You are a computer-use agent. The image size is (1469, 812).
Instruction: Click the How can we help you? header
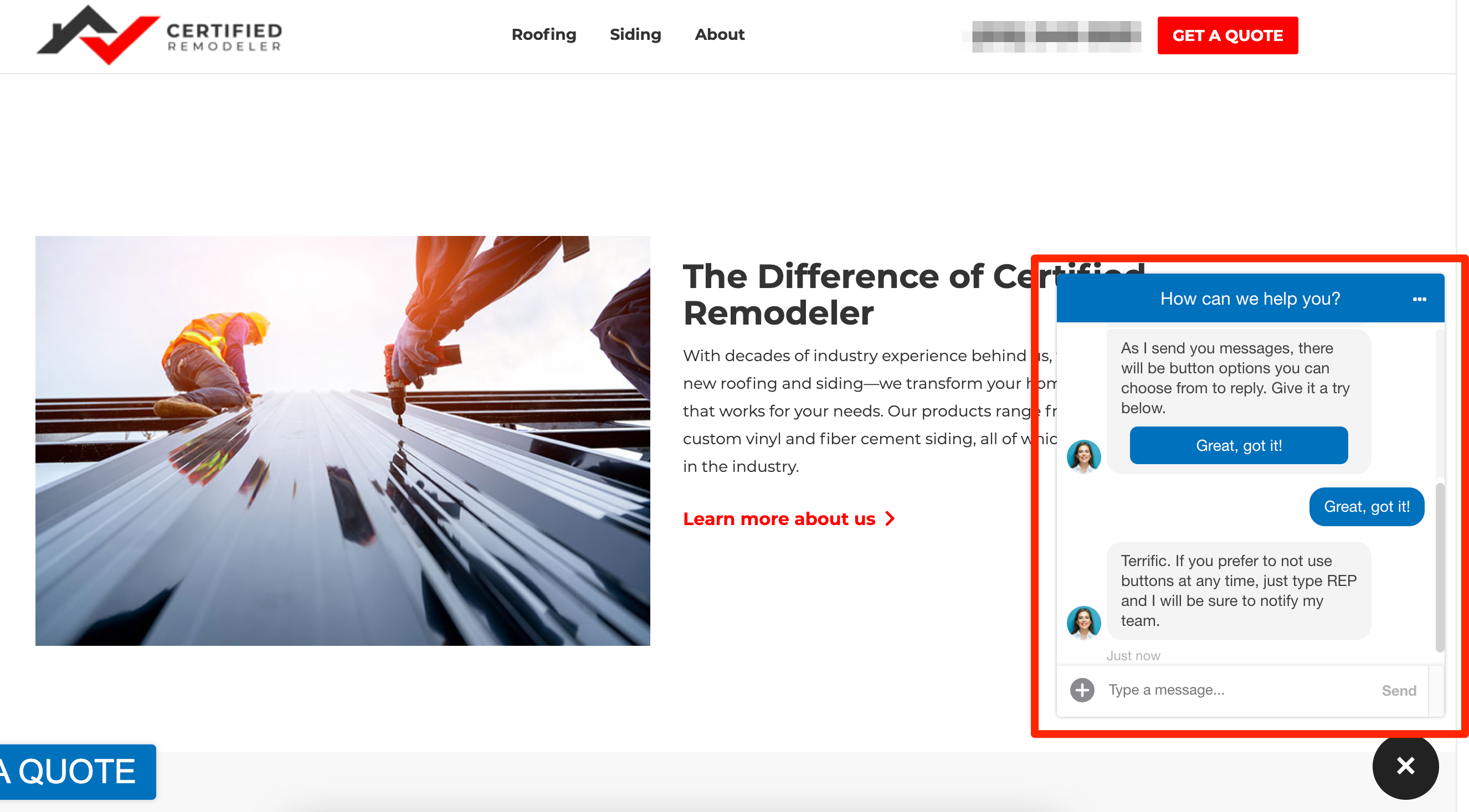coord(1249,299)
